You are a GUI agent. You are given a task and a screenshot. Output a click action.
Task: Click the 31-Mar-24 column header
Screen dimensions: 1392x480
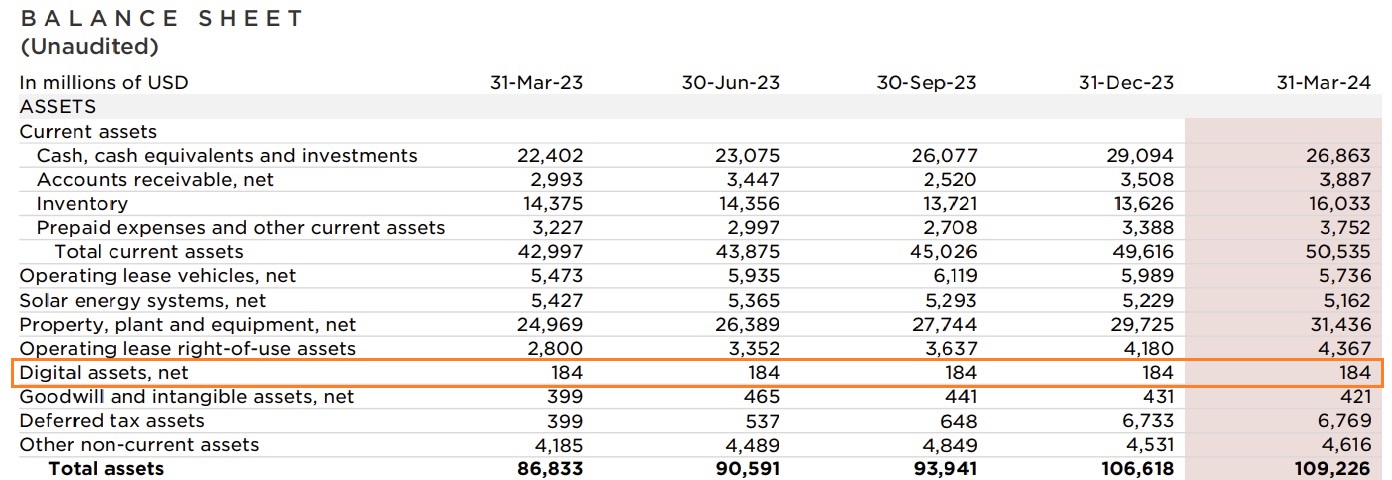[x=1323, y=83]
